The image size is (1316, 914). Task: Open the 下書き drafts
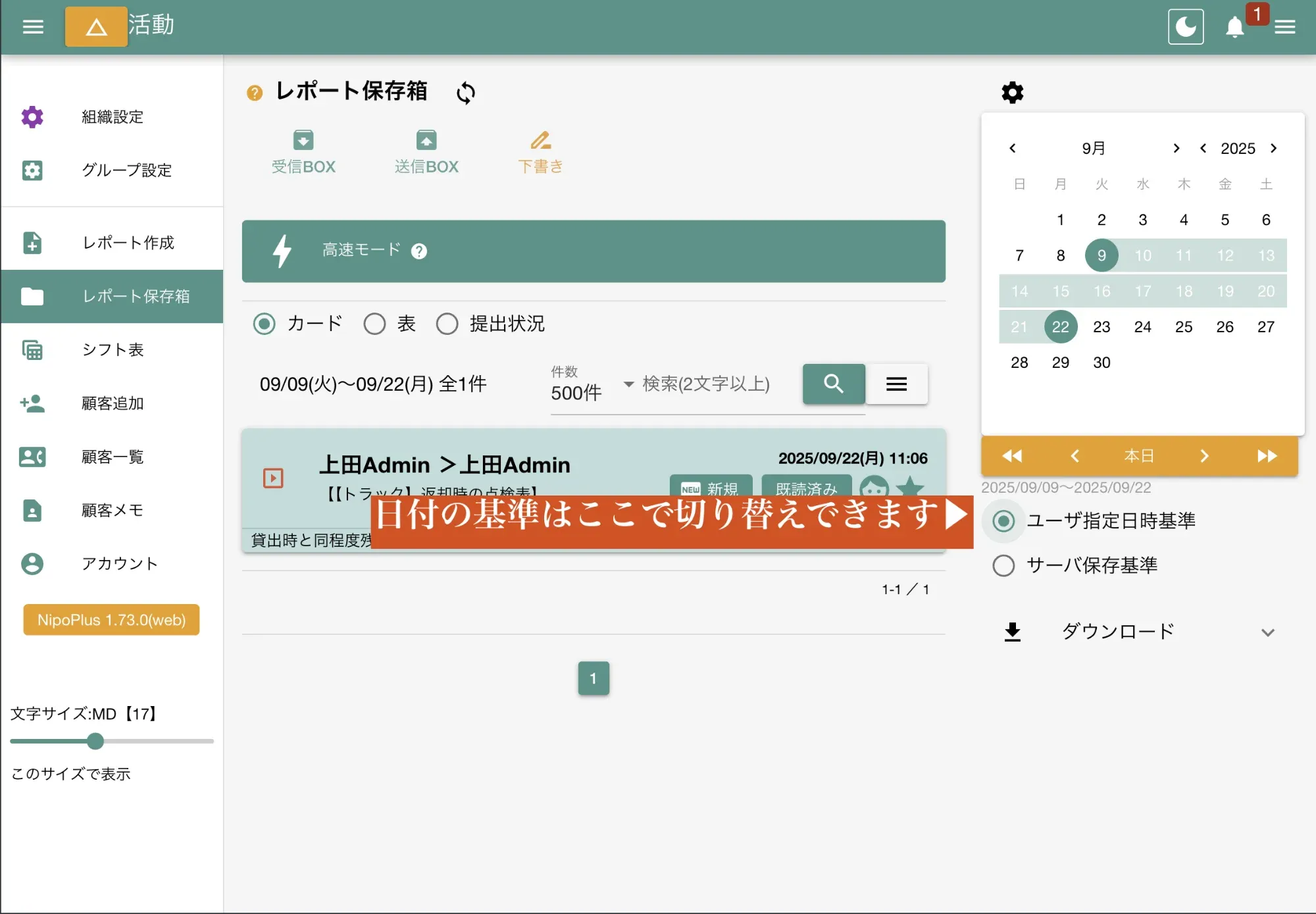click(540, 151)
